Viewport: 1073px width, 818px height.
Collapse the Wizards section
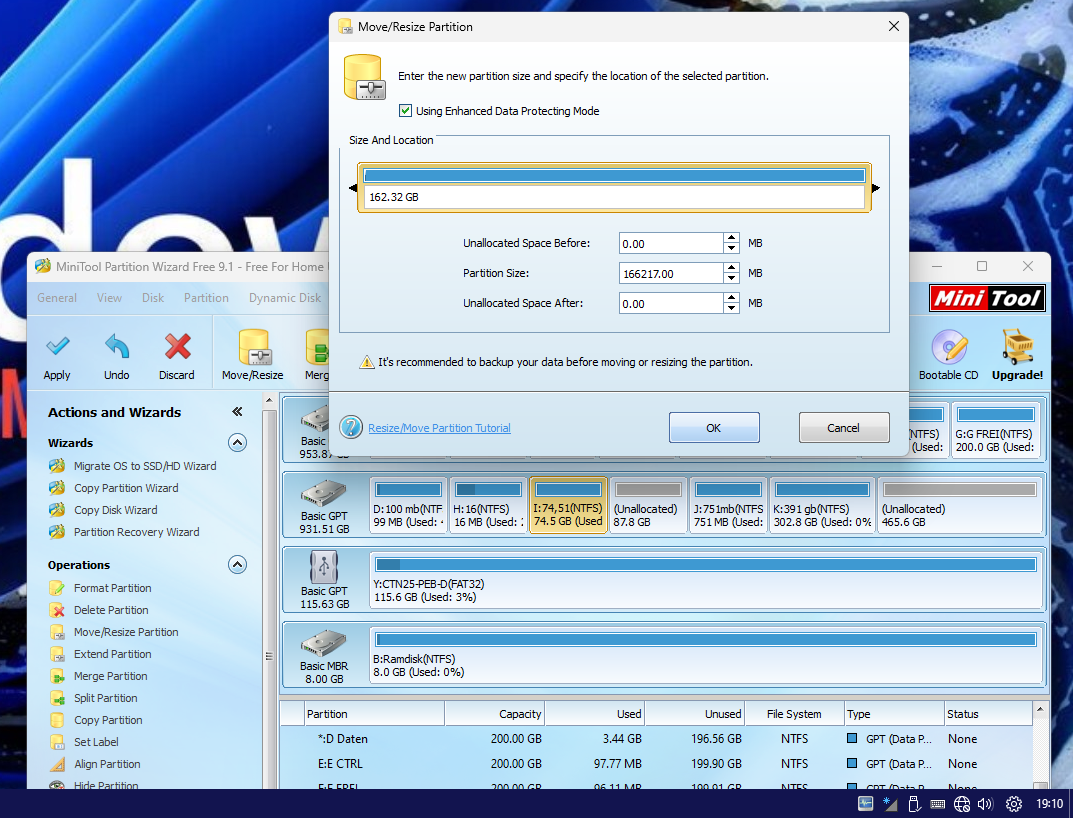point(237,442)
